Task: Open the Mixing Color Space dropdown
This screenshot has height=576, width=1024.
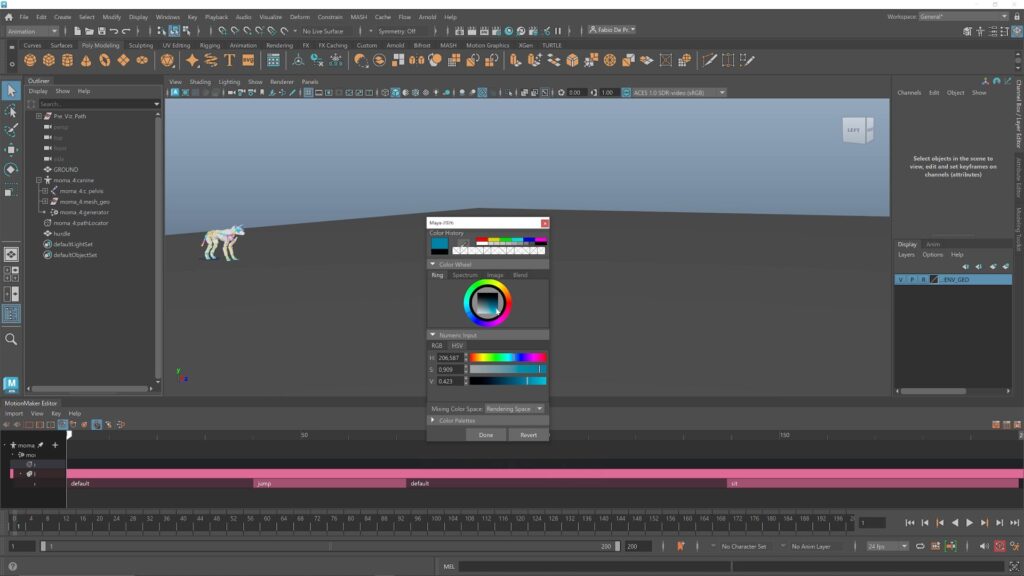Action: [x=515, y=409]
